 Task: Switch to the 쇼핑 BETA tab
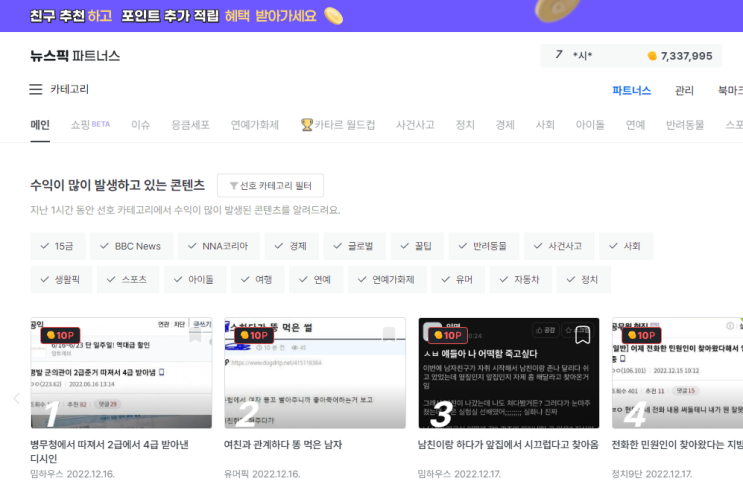pos(90,125)
